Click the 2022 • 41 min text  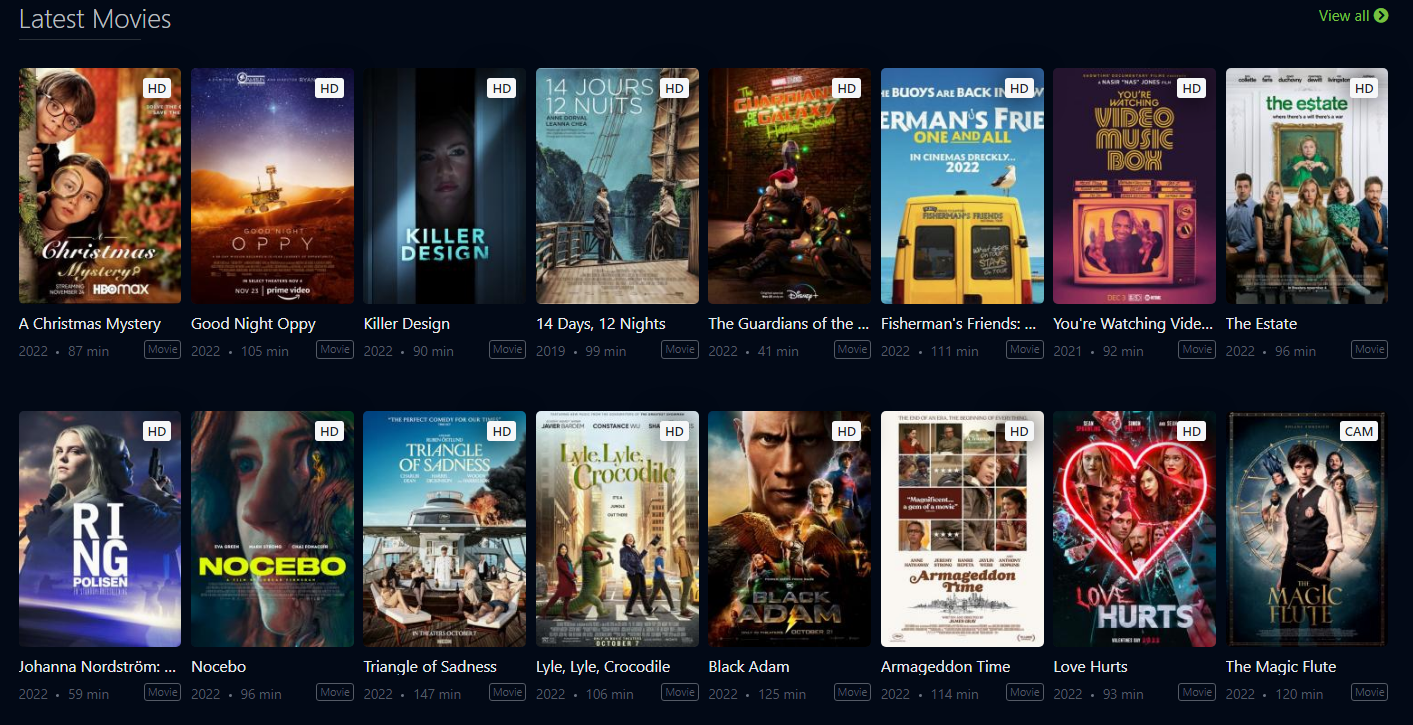click(x=753, y=351)
